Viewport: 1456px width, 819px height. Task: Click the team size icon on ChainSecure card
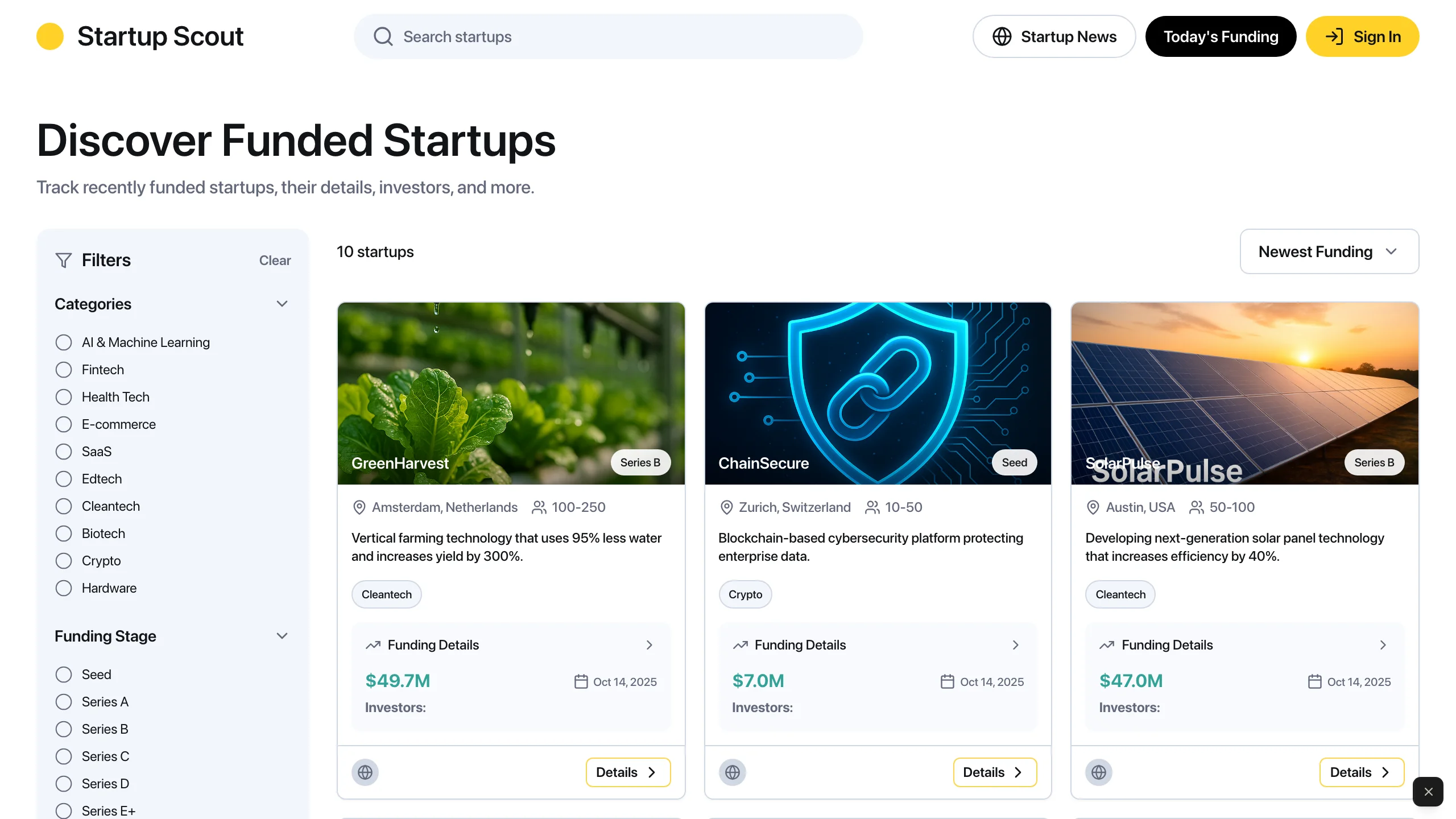coord(872,507)
